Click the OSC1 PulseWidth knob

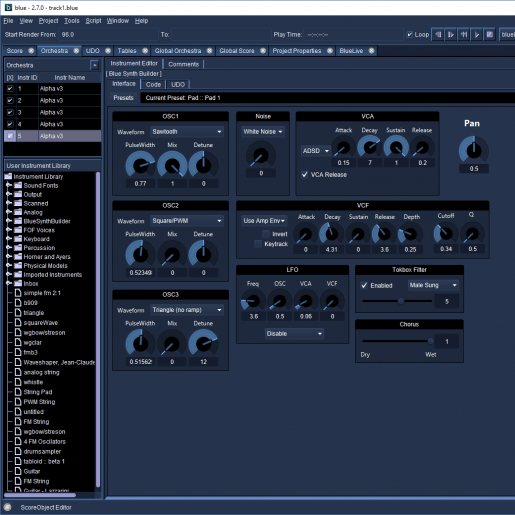point(140,165)
